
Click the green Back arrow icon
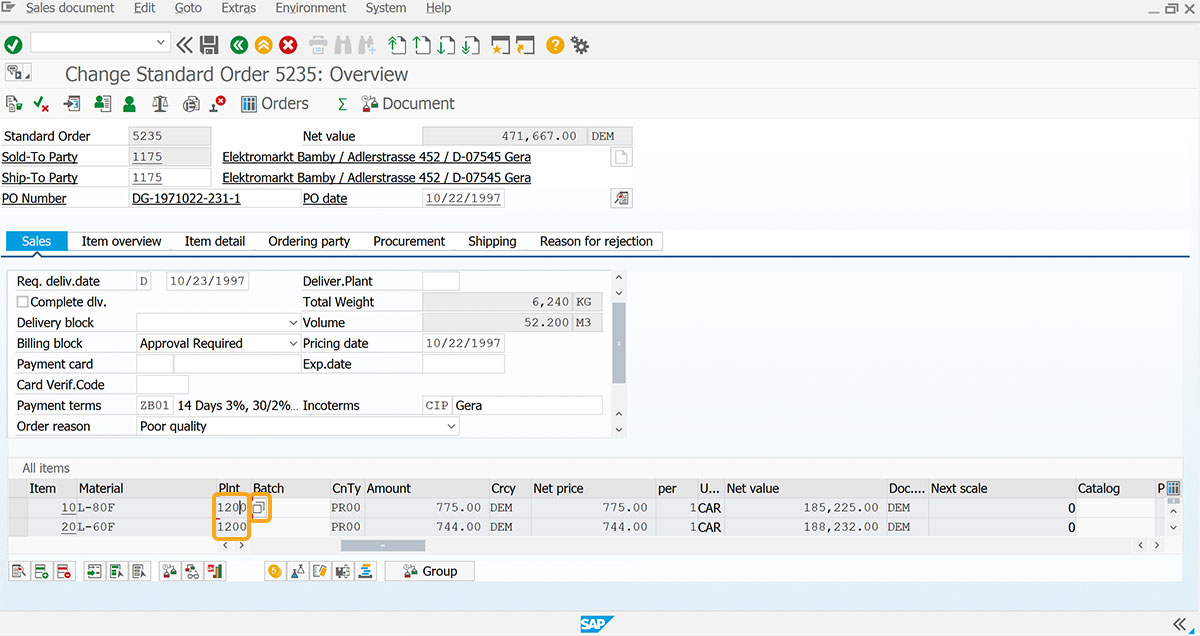pos(238,44)
